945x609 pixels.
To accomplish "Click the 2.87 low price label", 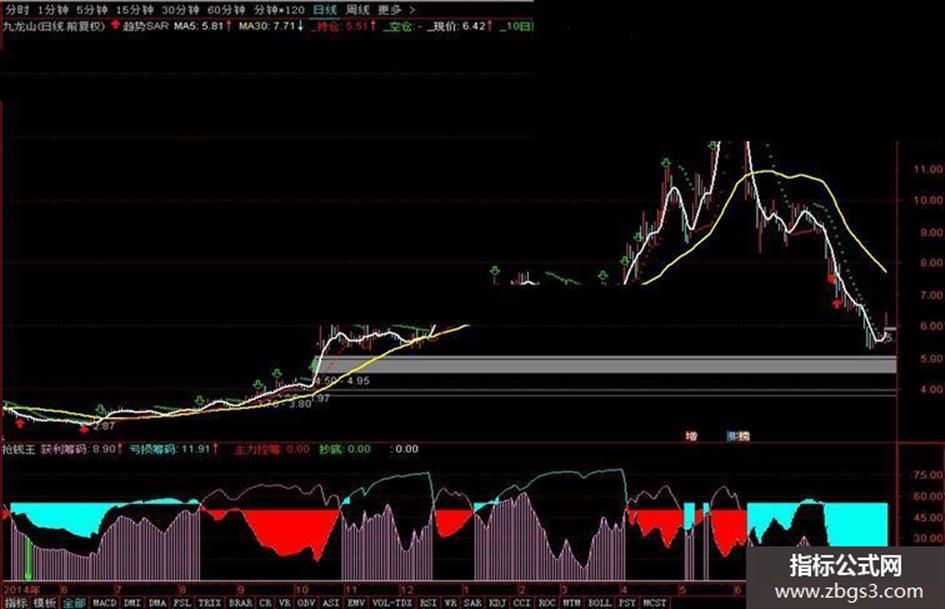I will coord(104,426).
